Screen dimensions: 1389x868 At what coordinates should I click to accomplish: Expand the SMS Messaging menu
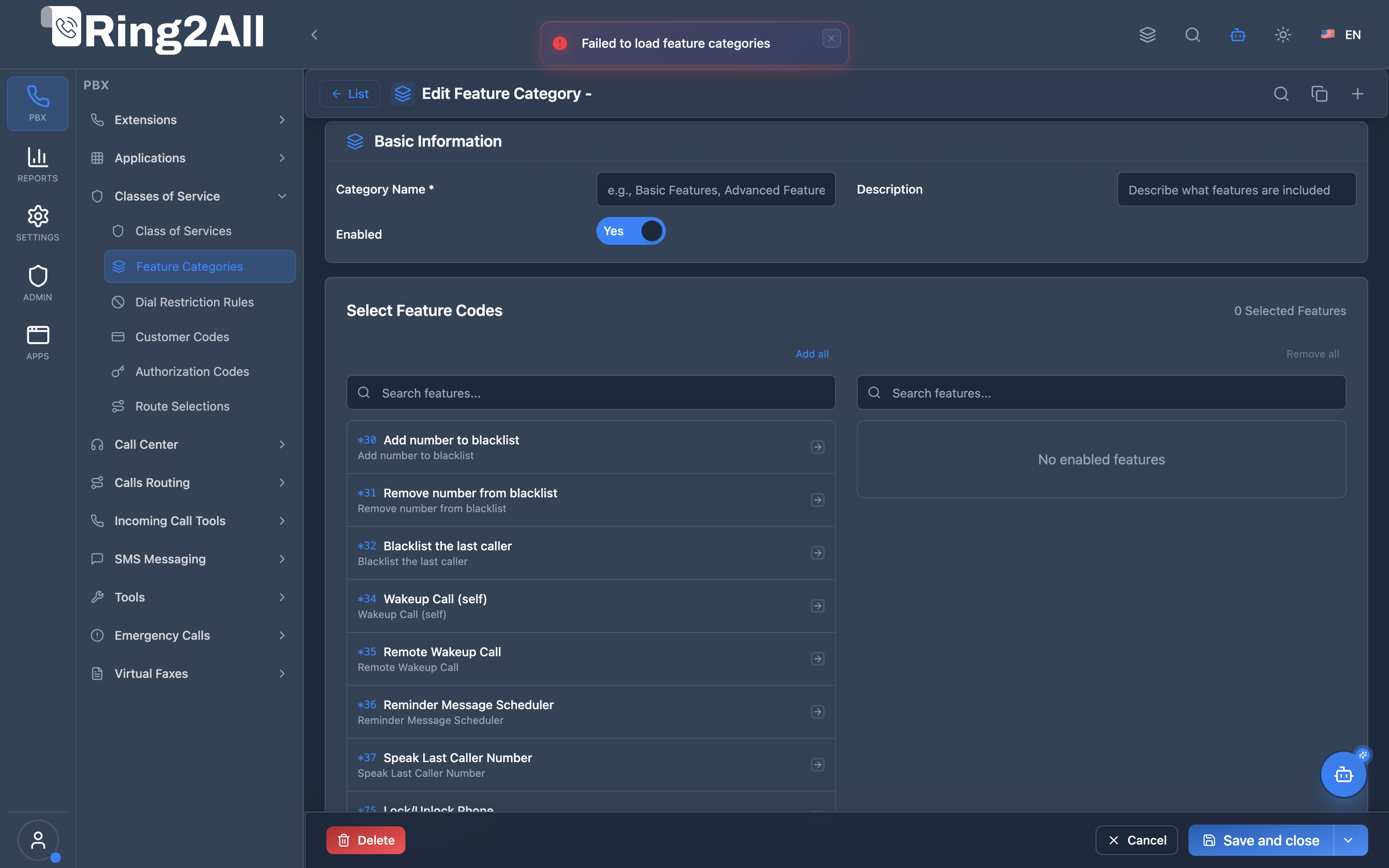(x=189, y=559)
